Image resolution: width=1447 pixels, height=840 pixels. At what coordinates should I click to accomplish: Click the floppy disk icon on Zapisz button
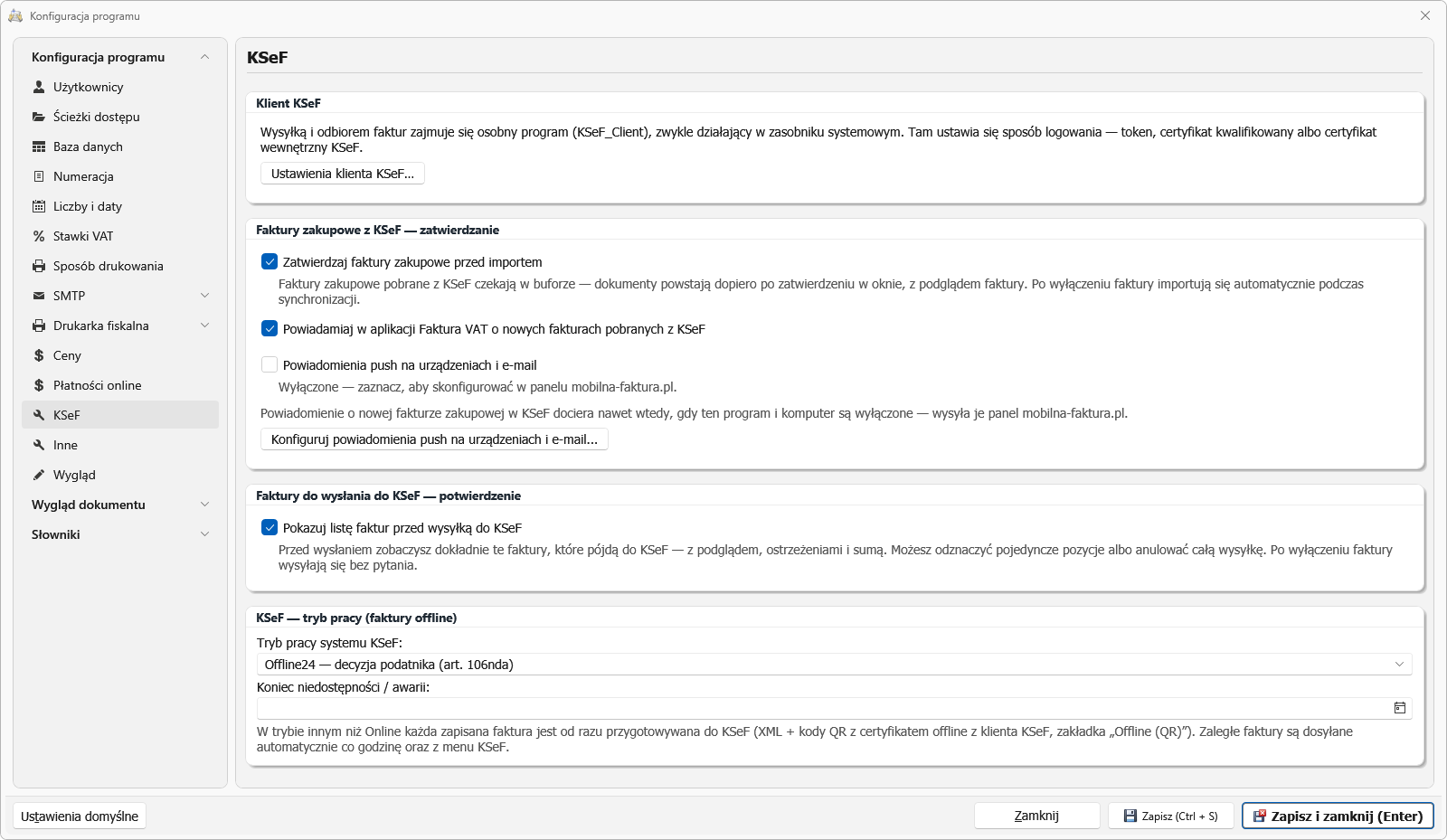click(1130, 816)
